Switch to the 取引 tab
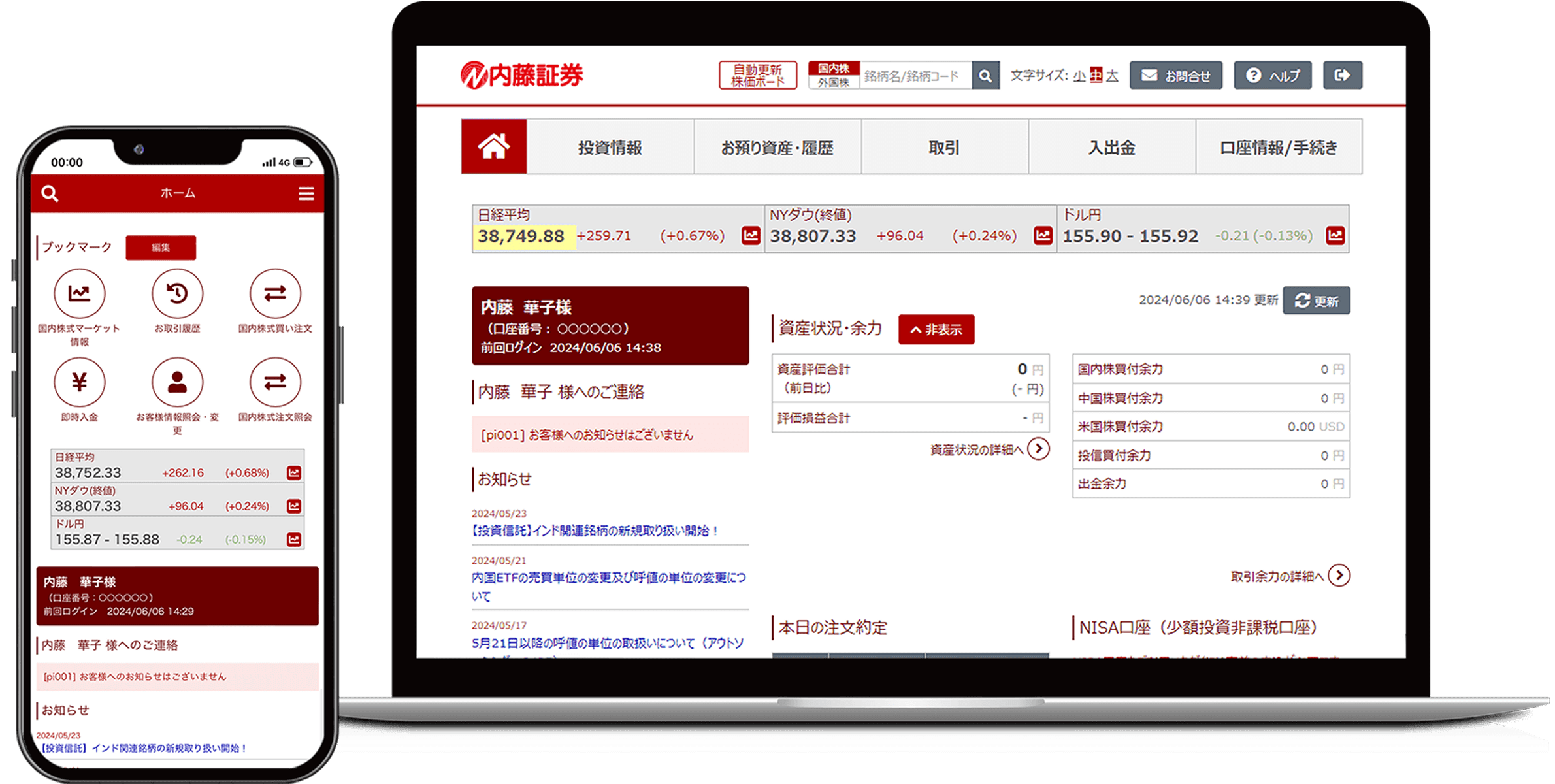 (x=943, y=146)
